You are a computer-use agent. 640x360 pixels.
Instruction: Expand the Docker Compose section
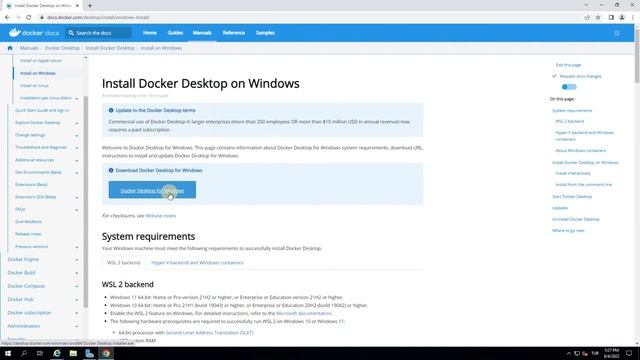tap(76, 287)
